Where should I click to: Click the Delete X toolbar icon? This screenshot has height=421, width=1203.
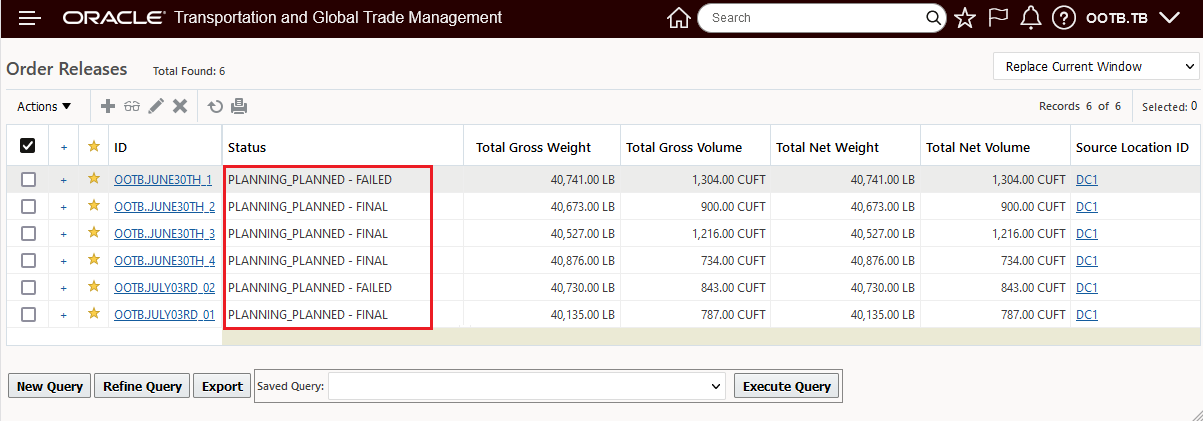pyautogui.click(x=180, y=106)
